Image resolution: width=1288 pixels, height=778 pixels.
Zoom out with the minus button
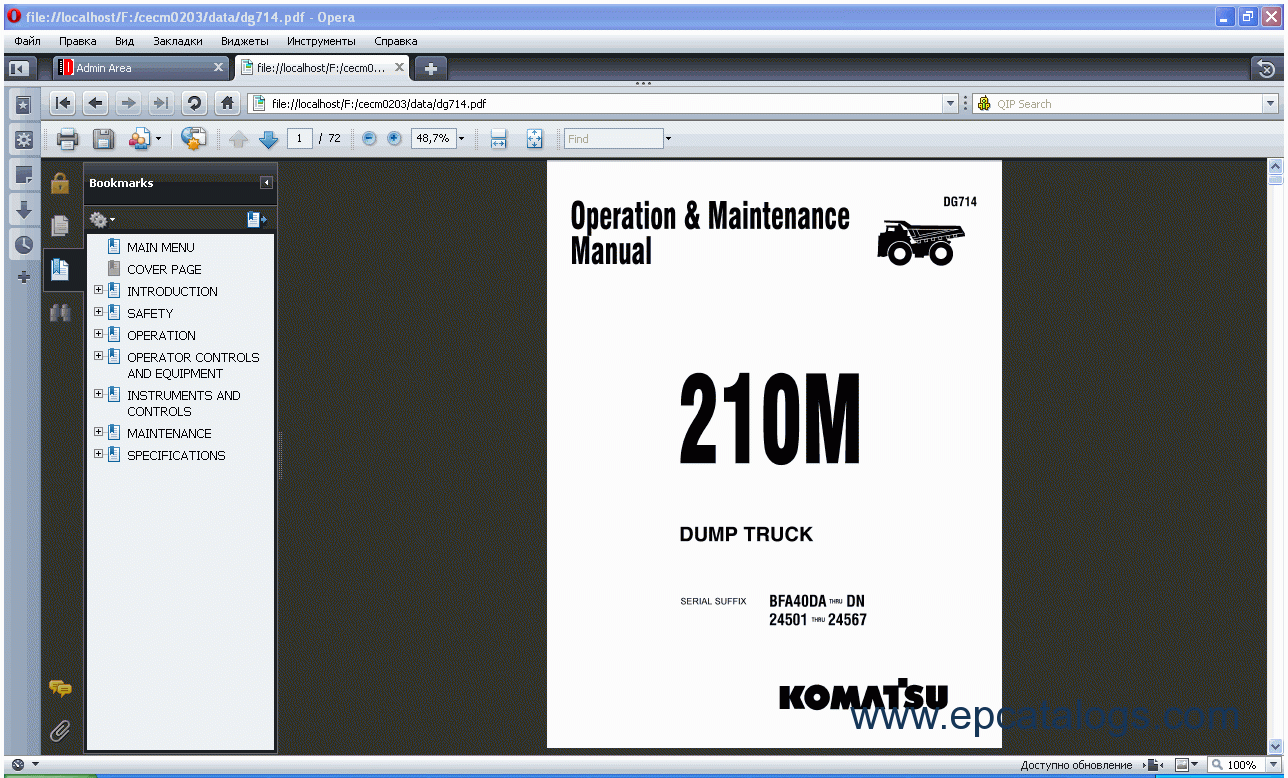pos(369,139)
